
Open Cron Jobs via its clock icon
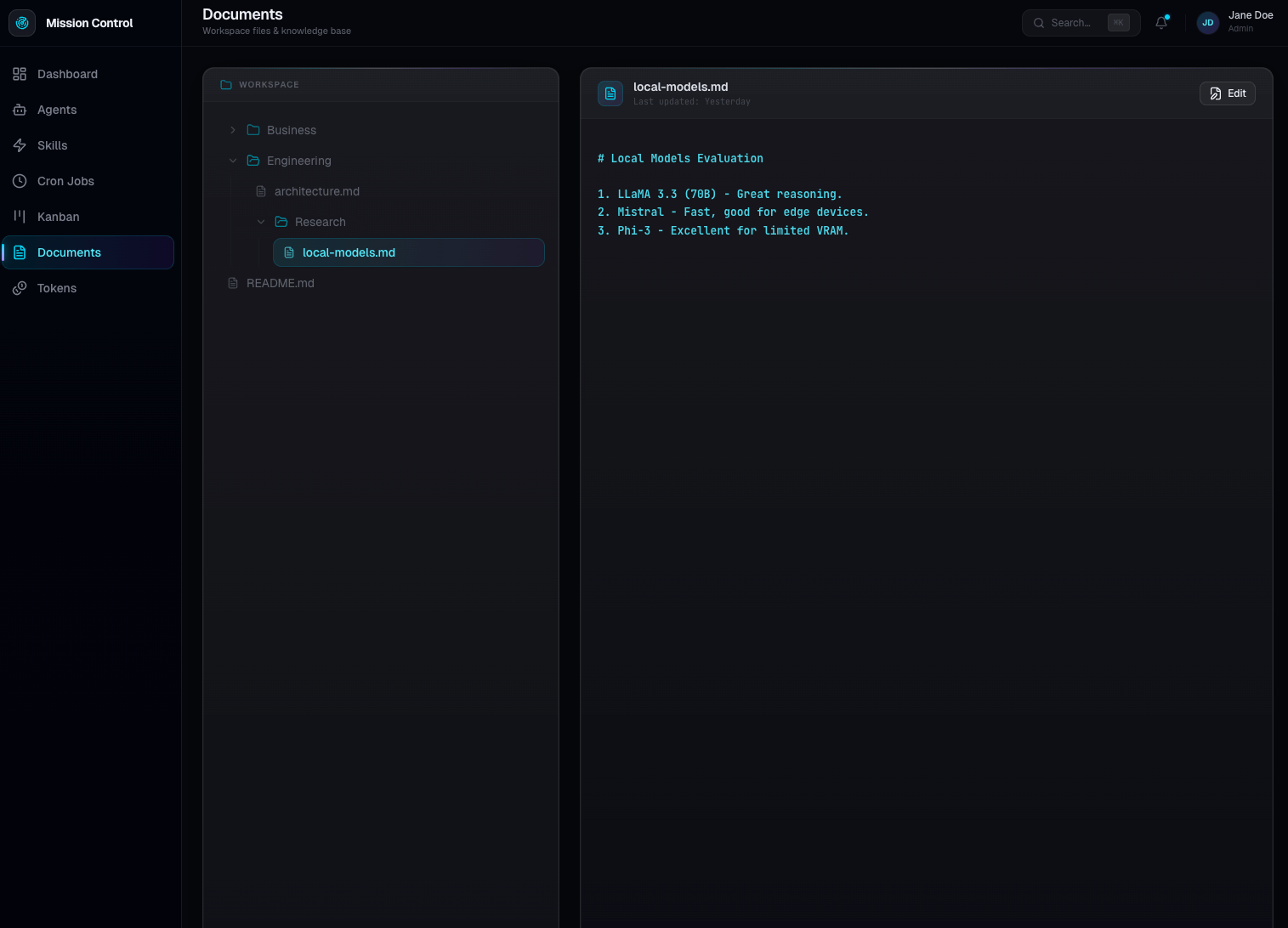tap(20, 181)
